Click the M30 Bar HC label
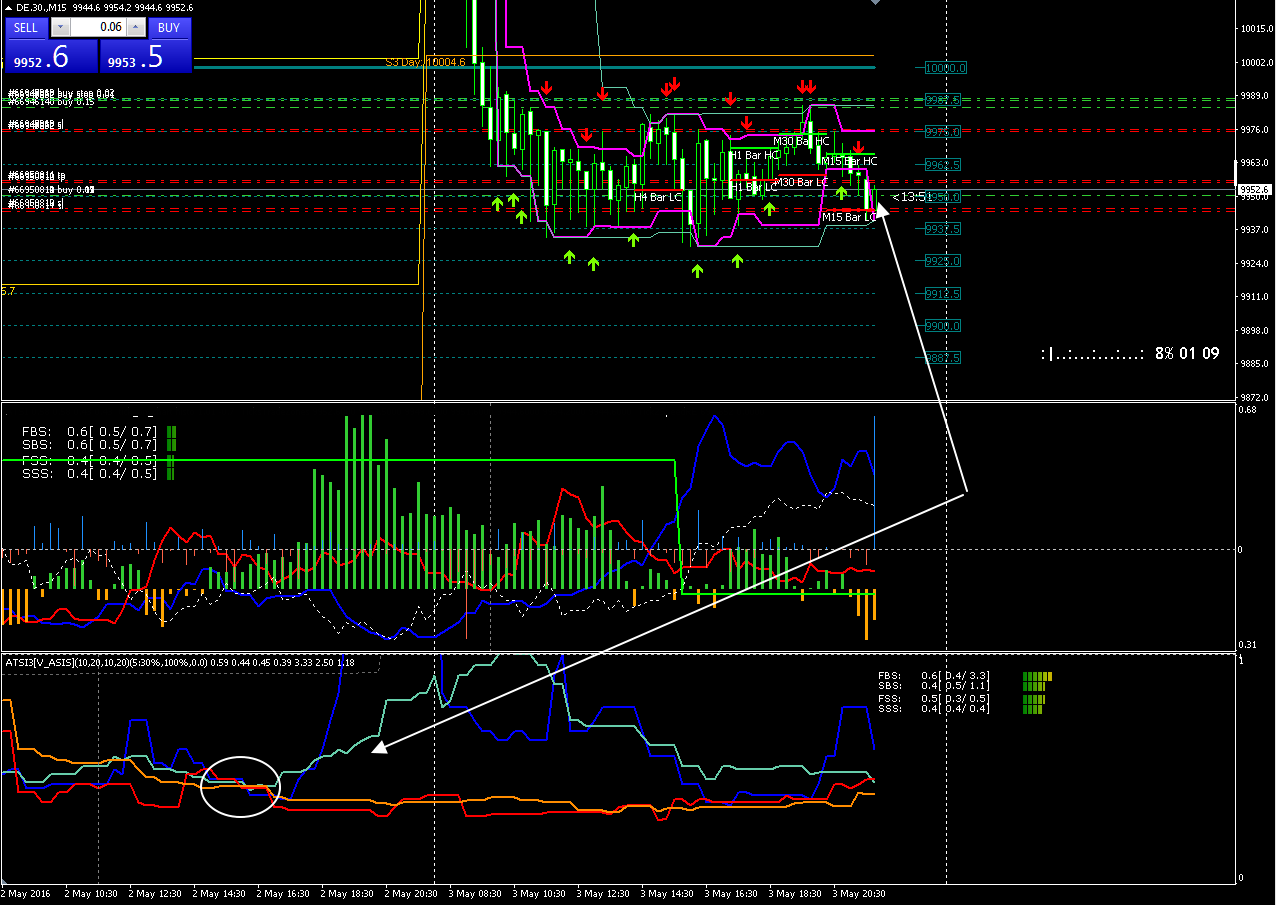Screen dimensions: 1277x905 801,142
